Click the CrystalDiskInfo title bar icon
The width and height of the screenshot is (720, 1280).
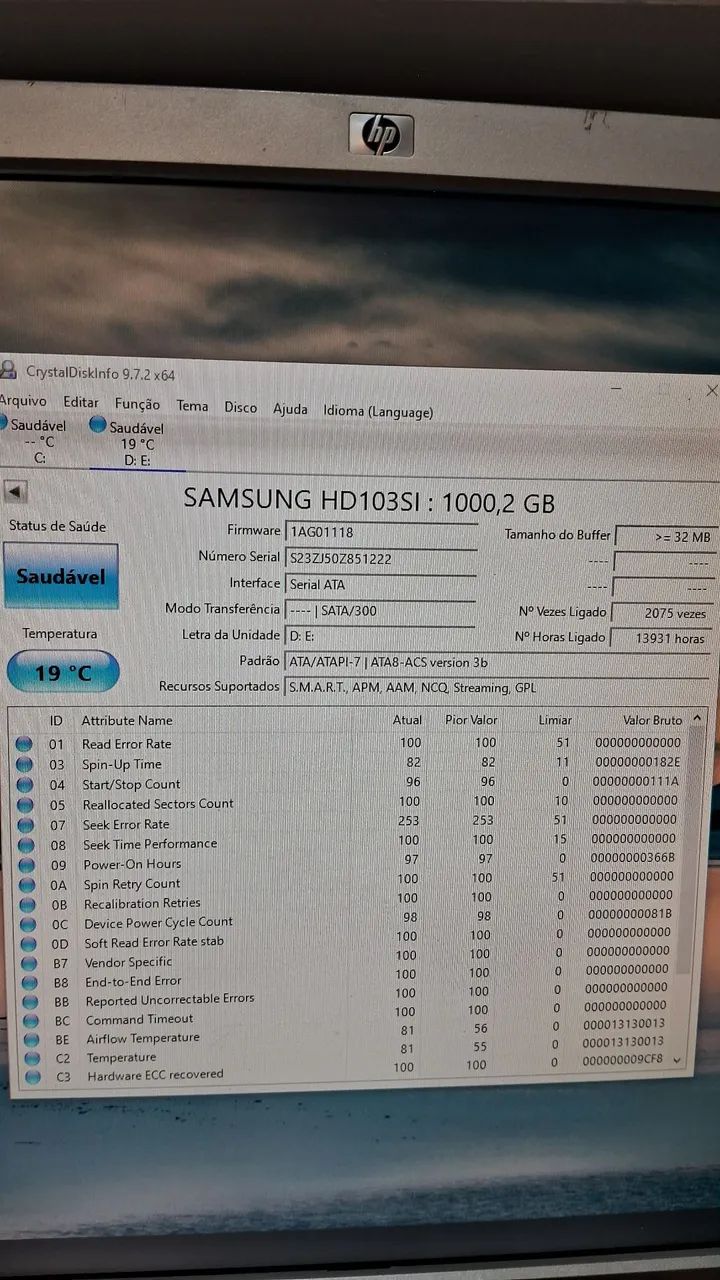coord(9,371)
